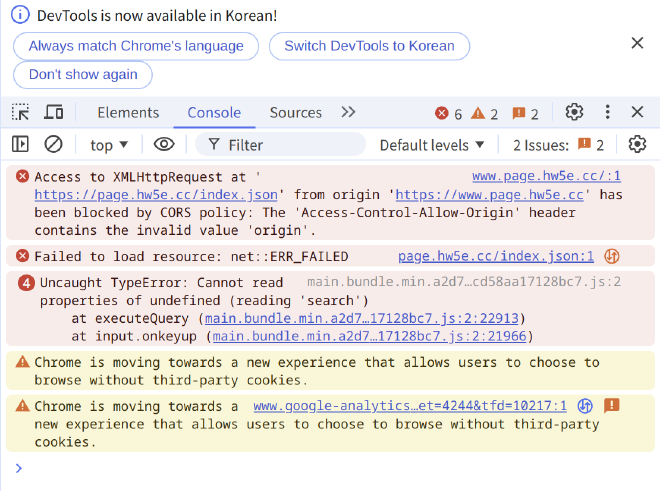
Task: Switch to the Sources tab
Action: (295, 112)
